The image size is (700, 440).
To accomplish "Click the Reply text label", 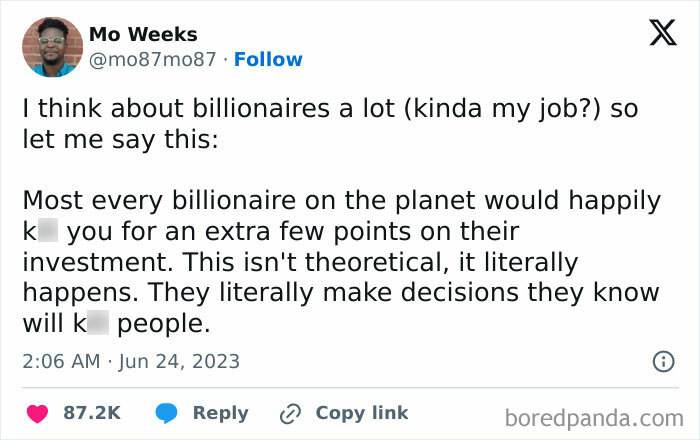I will pyautogui.click(x=220, y=413).
